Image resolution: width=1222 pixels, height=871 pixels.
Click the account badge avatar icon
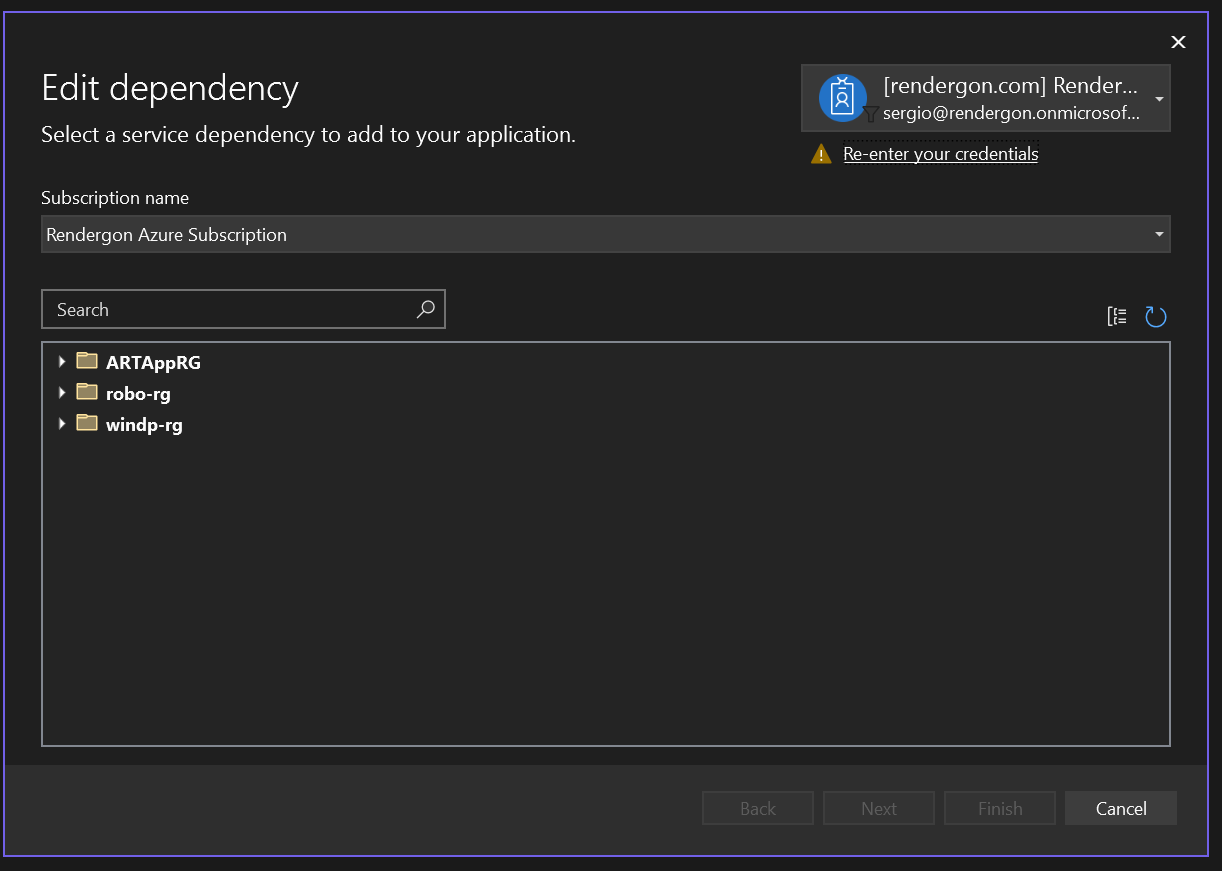tap(842, 98)
